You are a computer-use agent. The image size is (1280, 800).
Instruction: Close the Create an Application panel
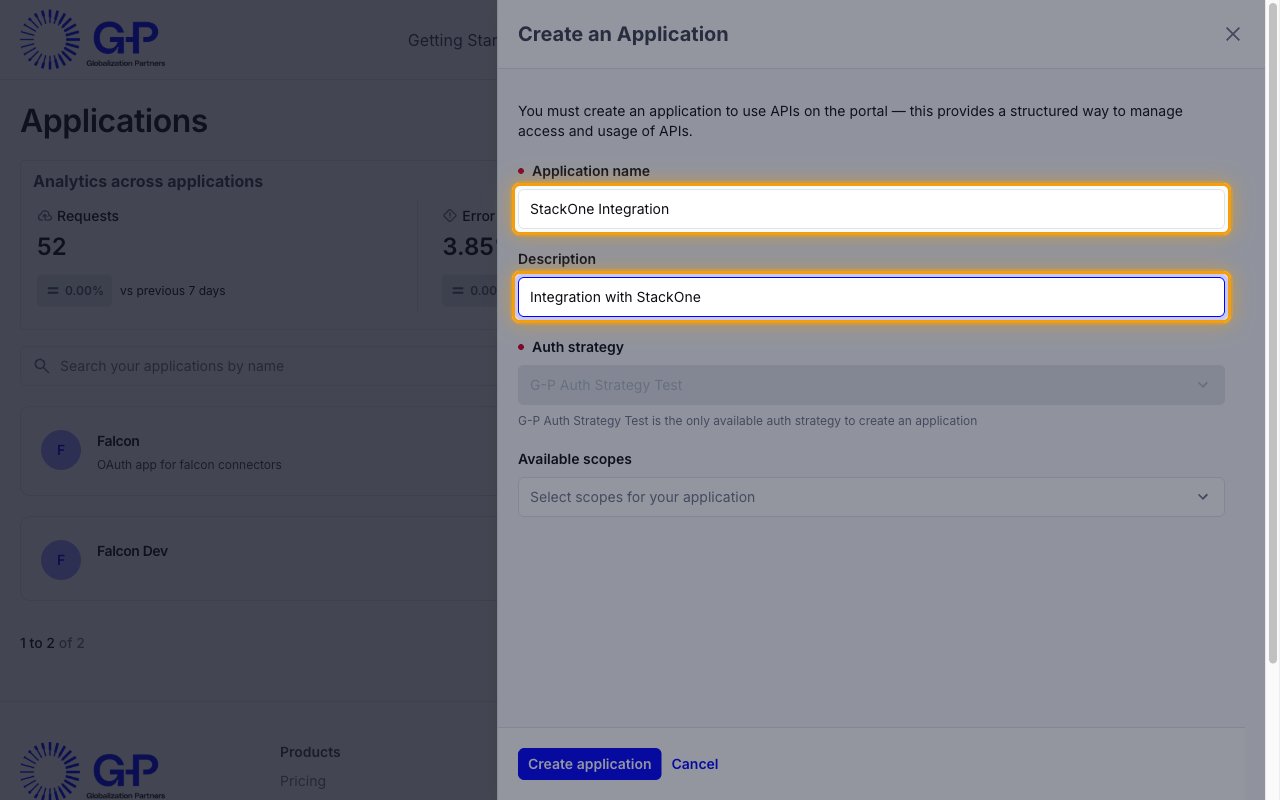[x=1233, y=34]
